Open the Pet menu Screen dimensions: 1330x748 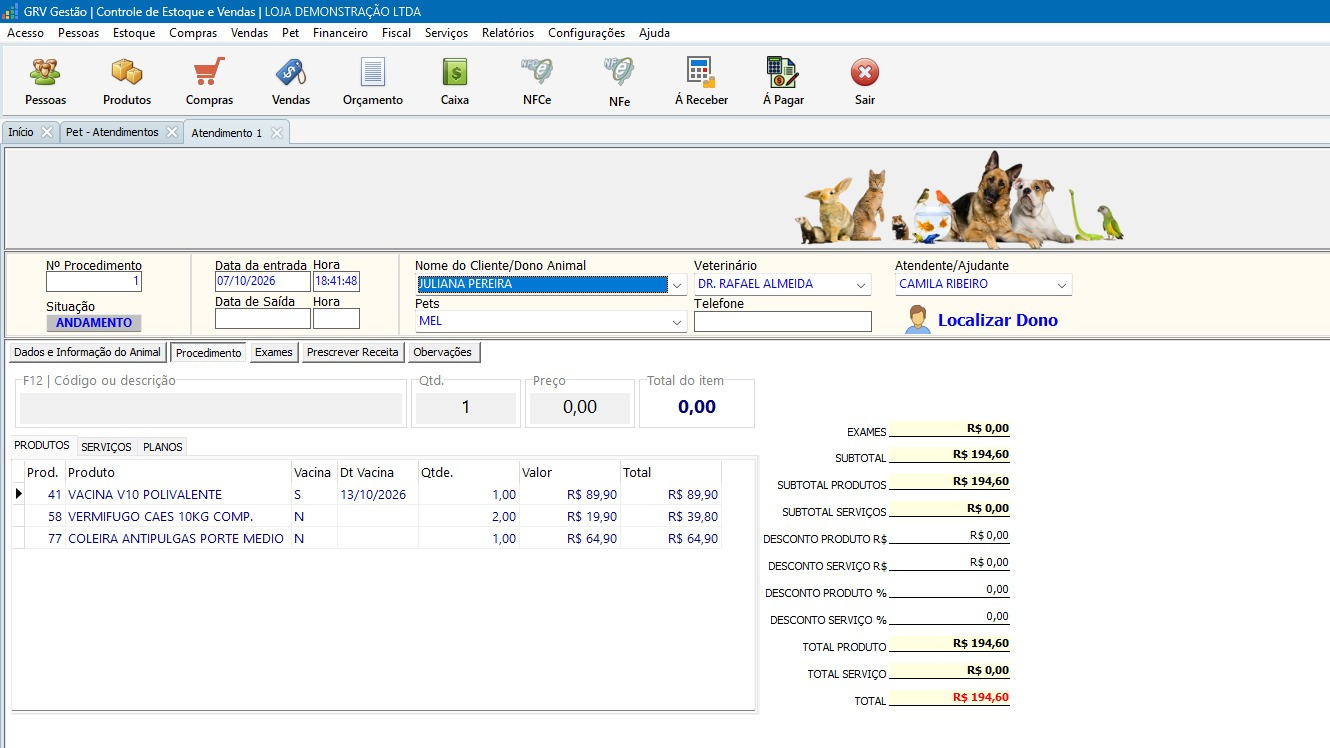point(290,33)
